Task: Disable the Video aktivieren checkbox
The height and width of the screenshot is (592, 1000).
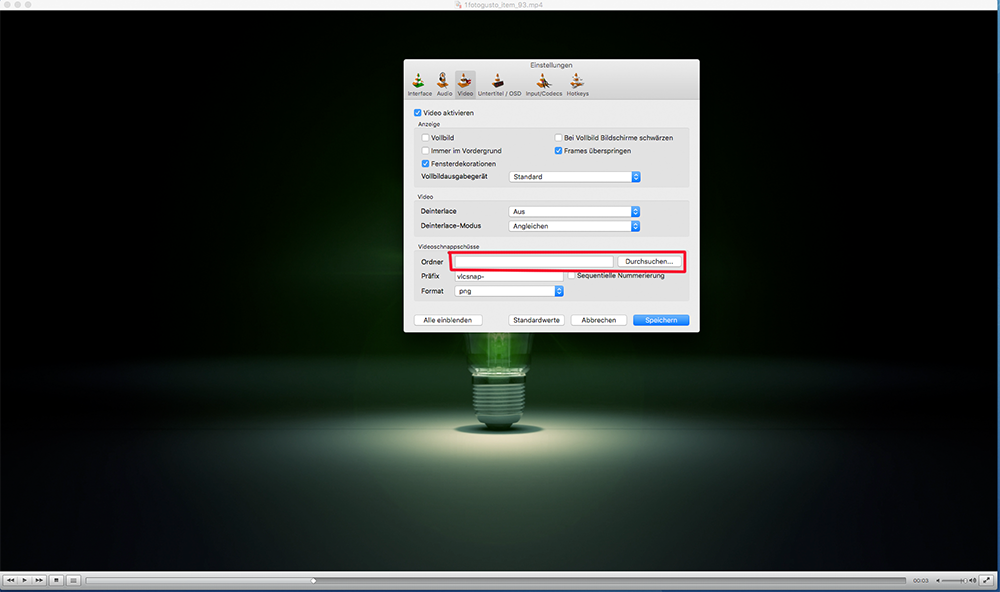Action: pos(418,113)
